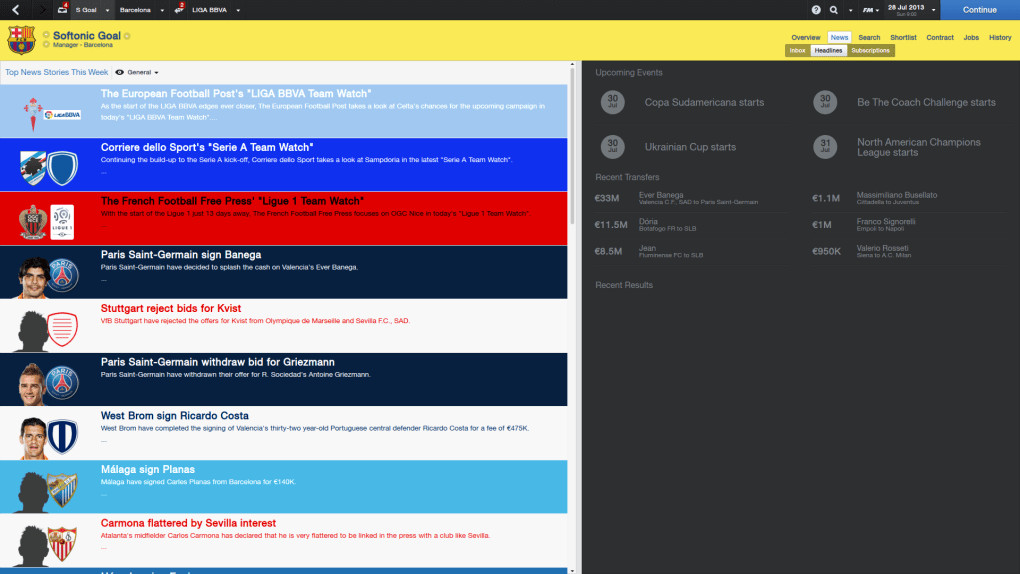Switch to the Inbox sub-tab
The height and width of the screenshot is (574, 1020).
click(798, 51)
